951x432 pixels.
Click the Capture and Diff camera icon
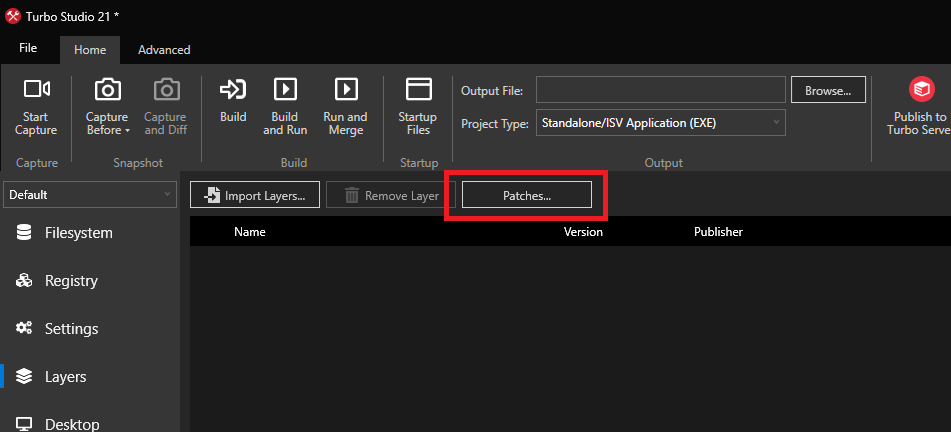click(x=166, y=90)
